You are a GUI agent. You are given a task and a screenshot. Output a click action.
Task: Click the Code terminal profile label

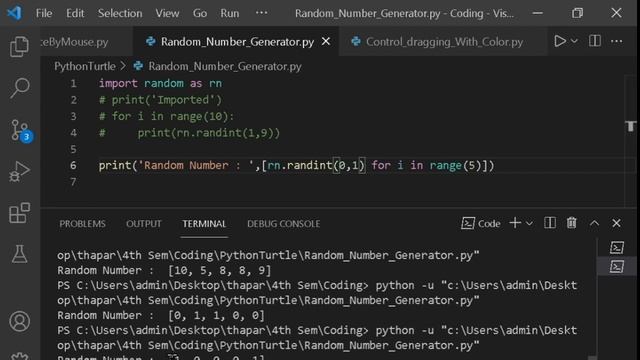pyautogui.click(x=481, y=223)
